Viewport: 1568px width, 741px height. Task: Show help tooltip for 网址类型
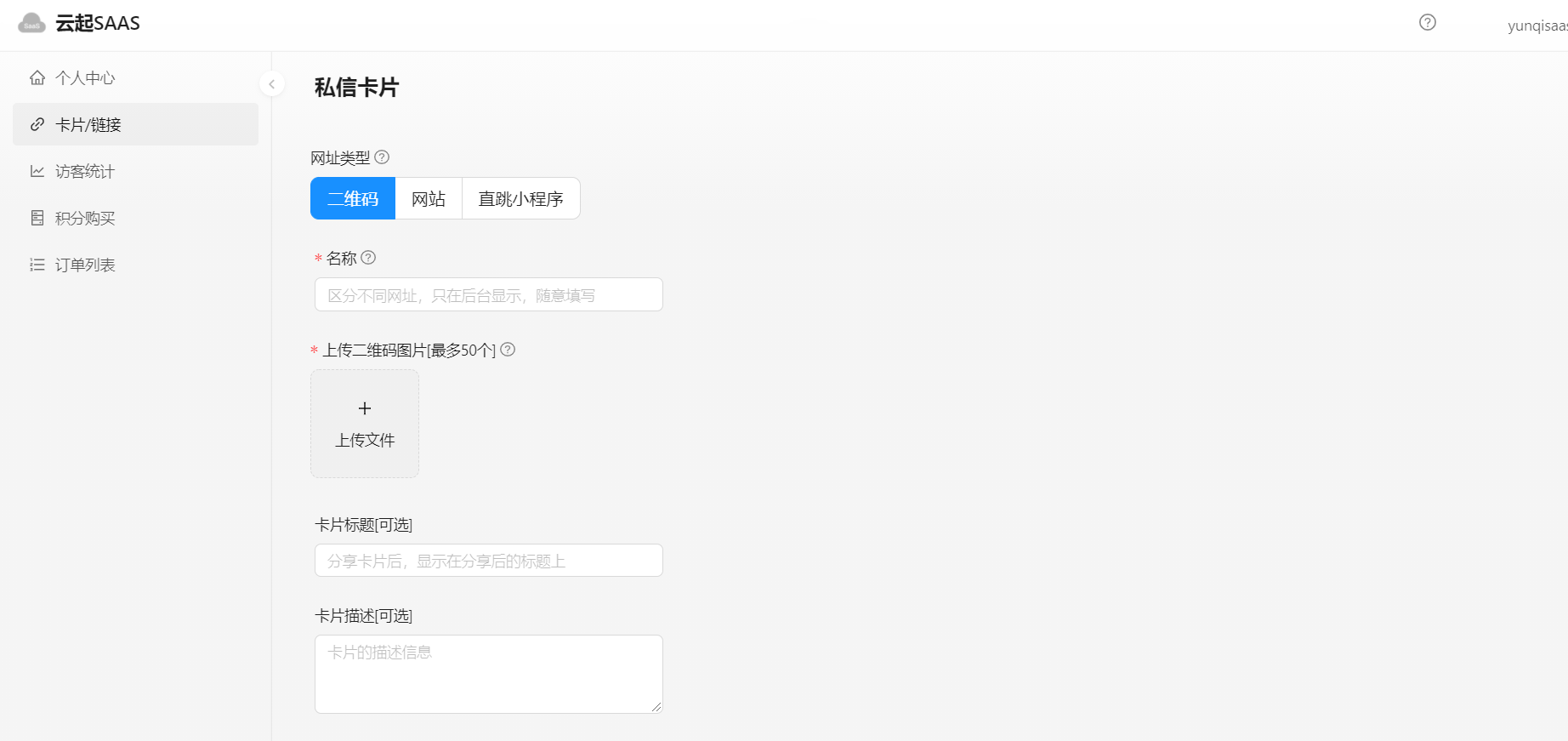(x=382, y=157)
